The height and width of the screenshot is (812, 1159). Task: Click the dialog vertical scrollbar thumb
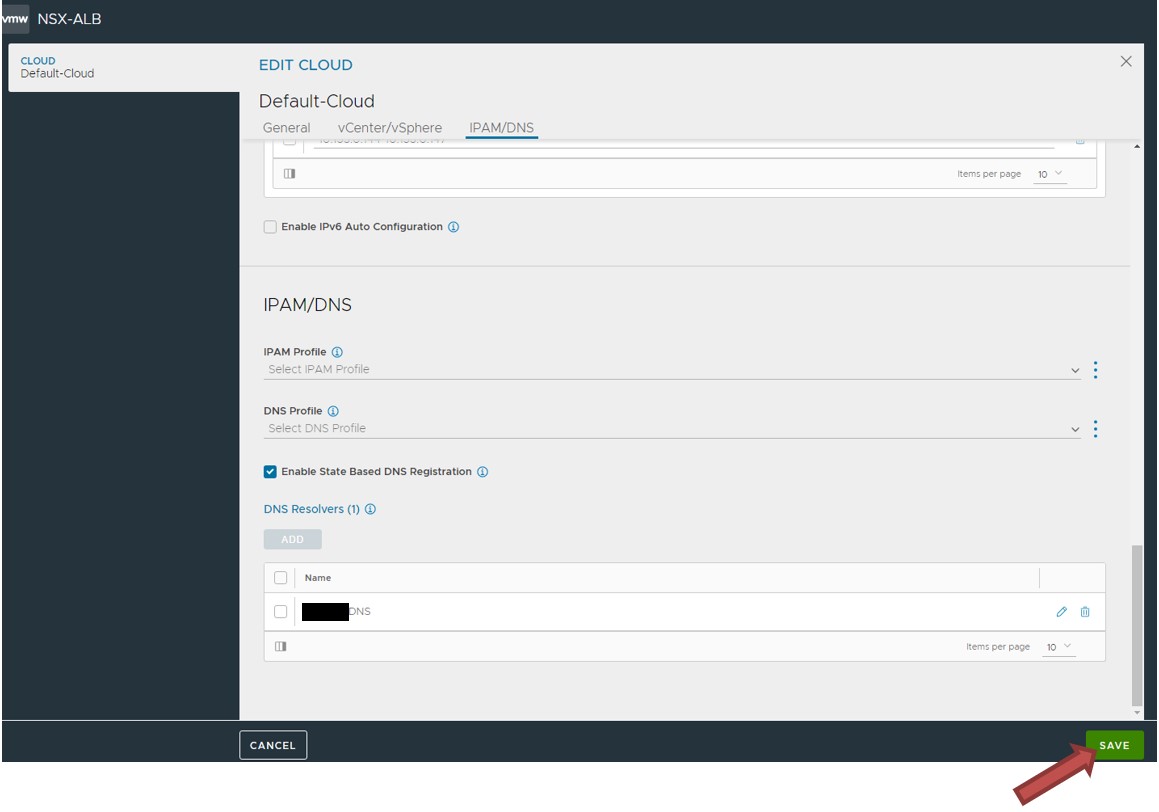1137,626
